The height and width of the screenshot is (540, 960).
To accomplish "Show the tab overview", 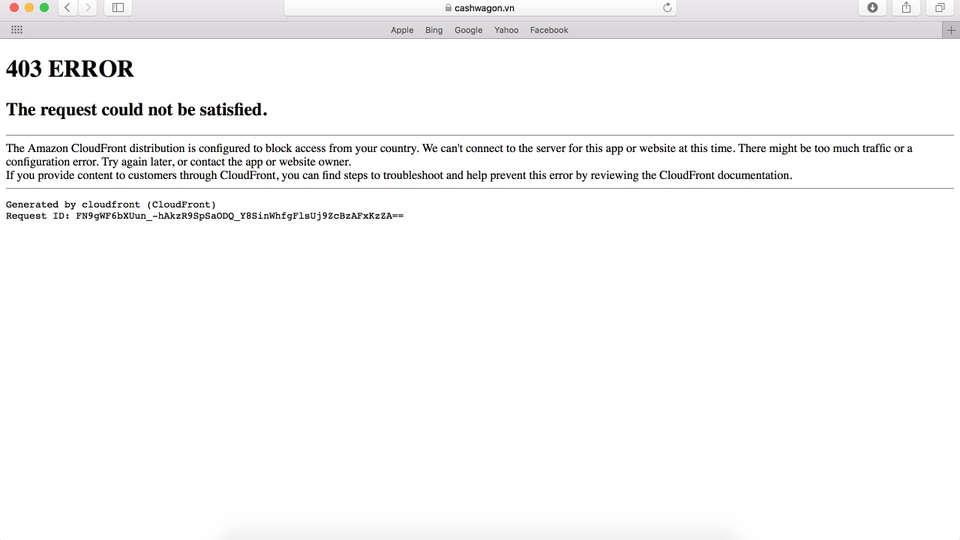I will (940, 7).
